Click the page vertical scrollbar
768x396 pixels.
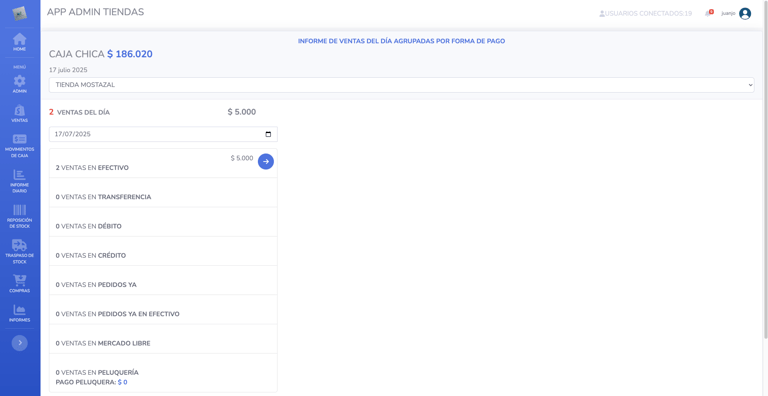[x=766, y=169]
